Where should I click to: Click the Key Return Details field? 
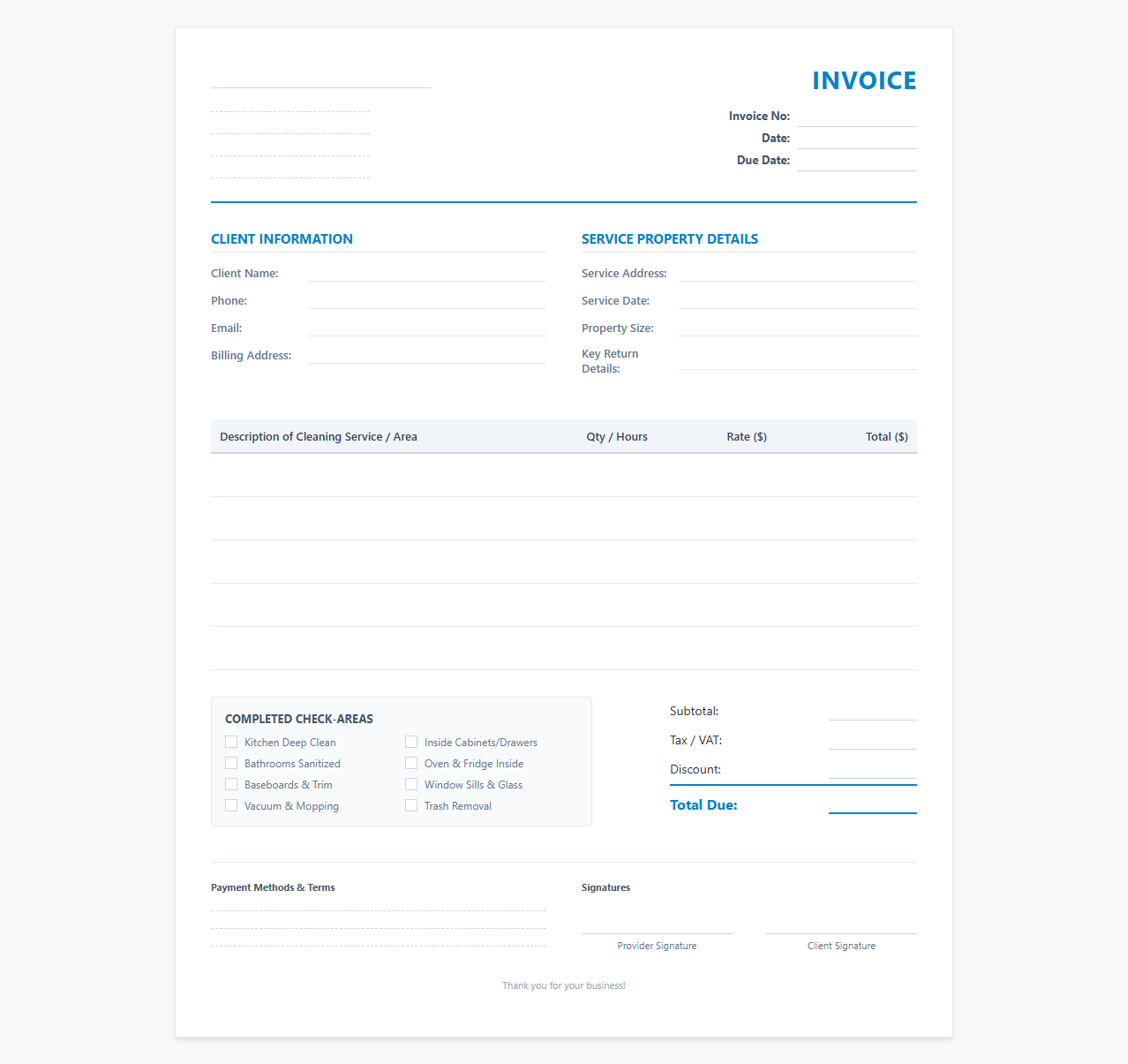pos(798,360)
